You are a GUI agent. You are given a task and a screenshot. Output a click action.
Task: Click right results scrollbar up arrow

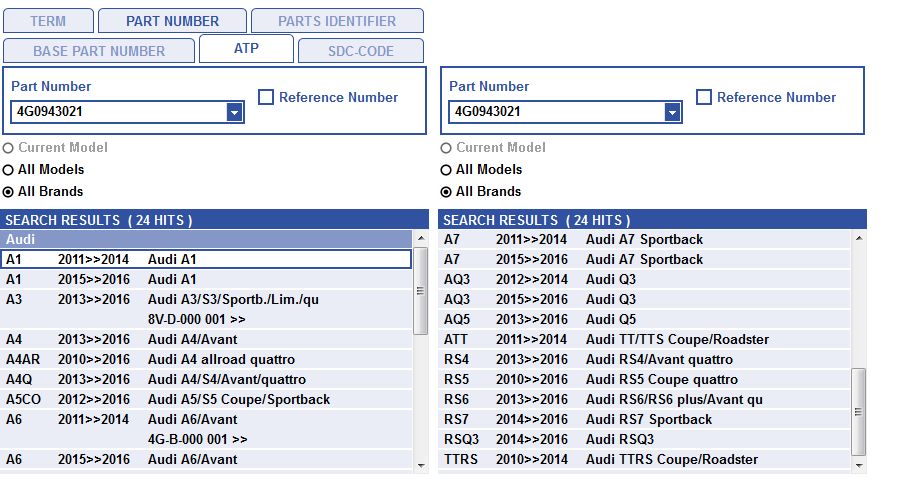(859, 238)
